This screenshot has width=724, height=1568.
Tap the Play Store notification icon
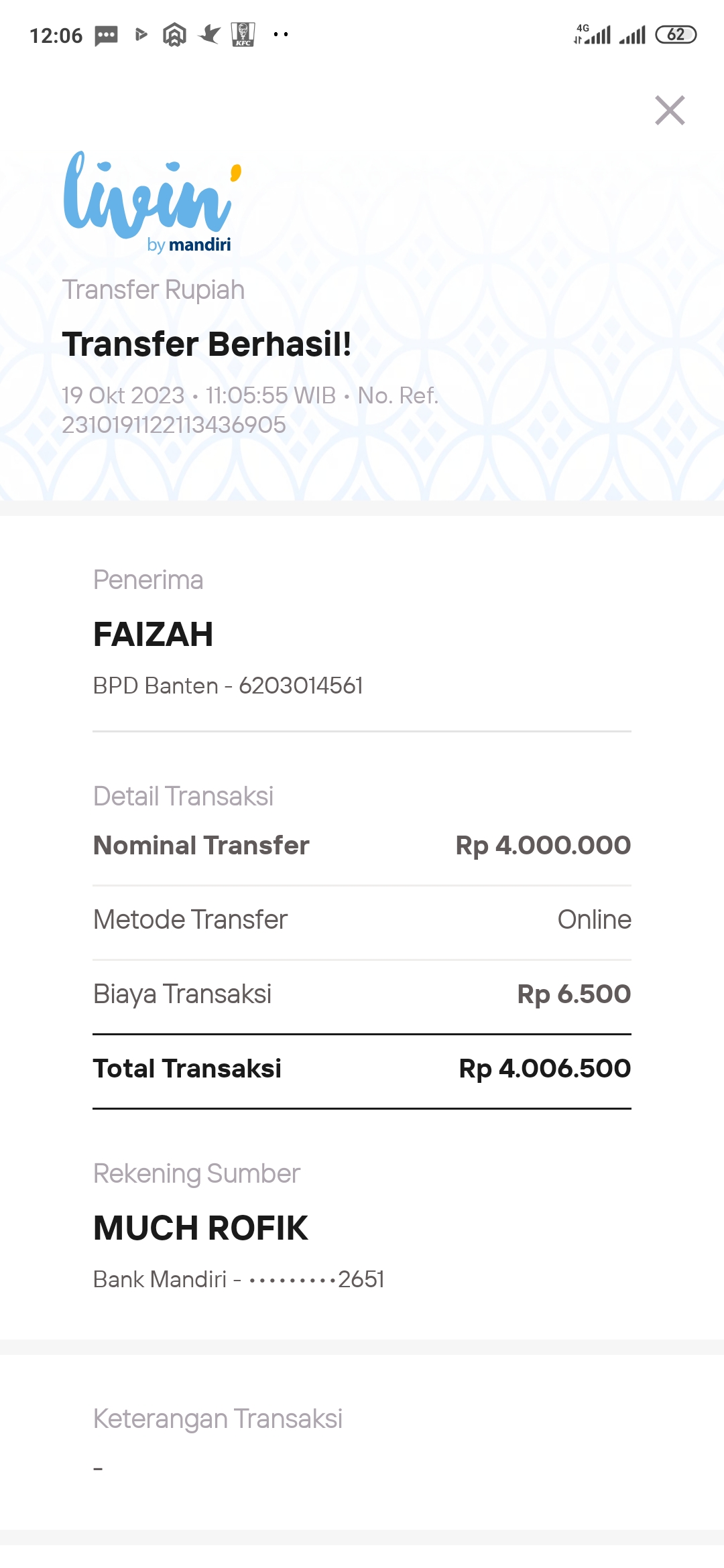pyautogui.click(x=141, y=34)
